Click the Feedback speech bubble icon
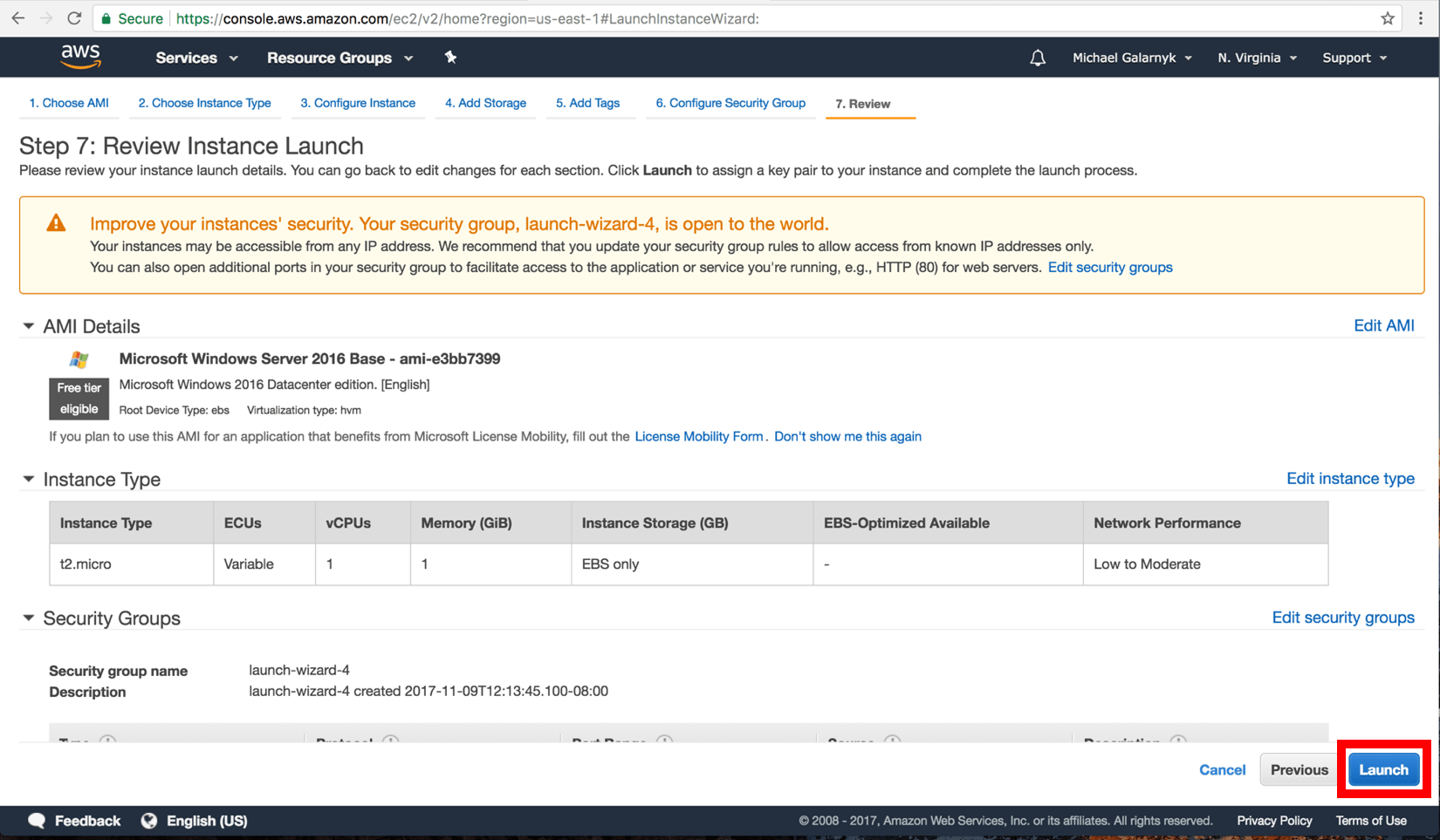Screen dimensions: 1440x840 tap(37, 820)
